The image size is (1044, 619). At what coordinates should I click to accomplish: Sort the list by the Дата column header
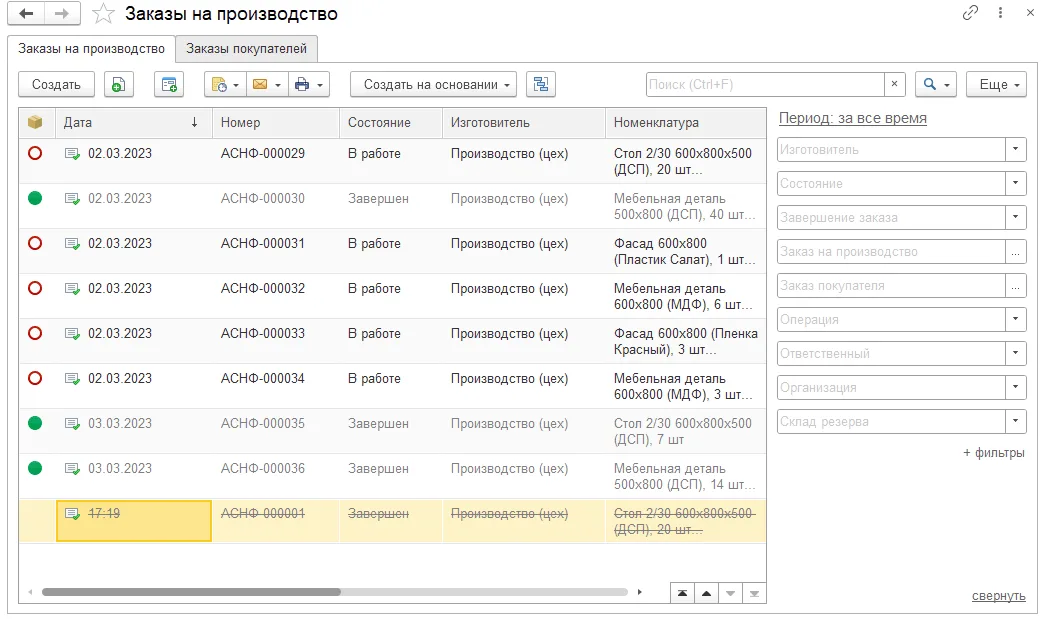(134, 122)
